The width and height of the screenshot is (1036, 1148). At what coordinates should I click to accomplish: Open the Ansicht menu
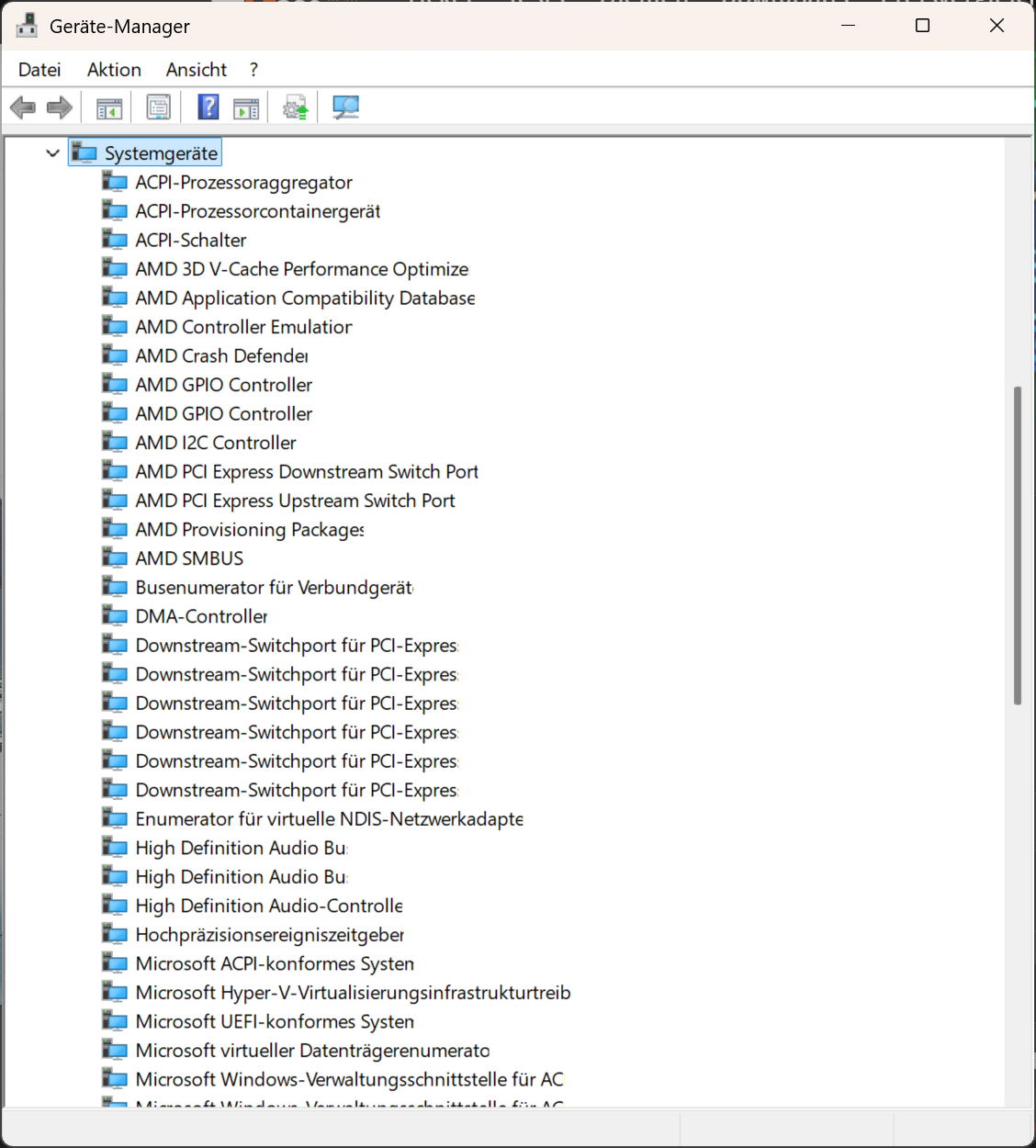197,70
